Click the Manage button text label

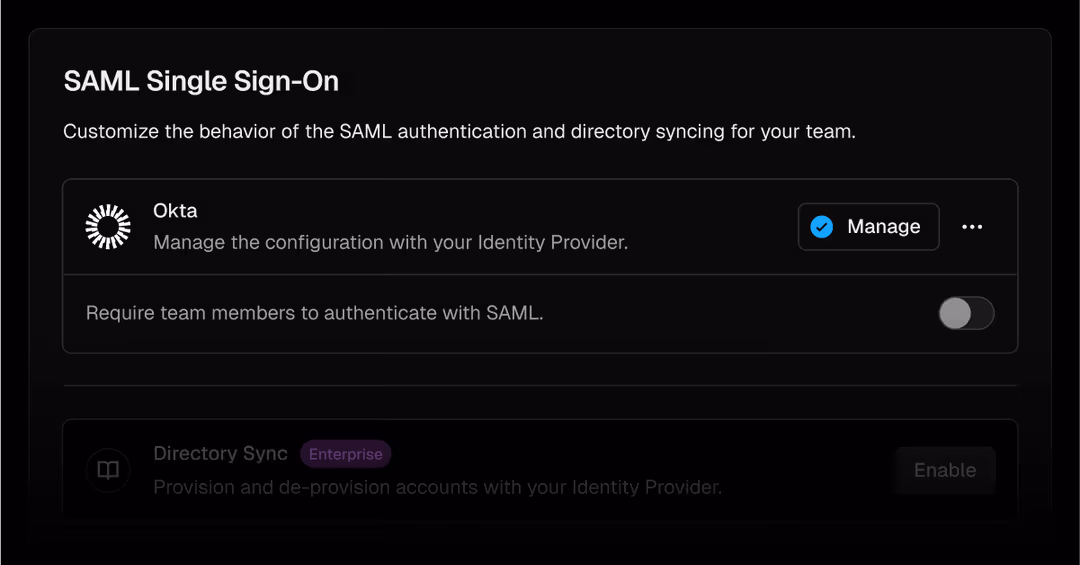tap(884, 227)
